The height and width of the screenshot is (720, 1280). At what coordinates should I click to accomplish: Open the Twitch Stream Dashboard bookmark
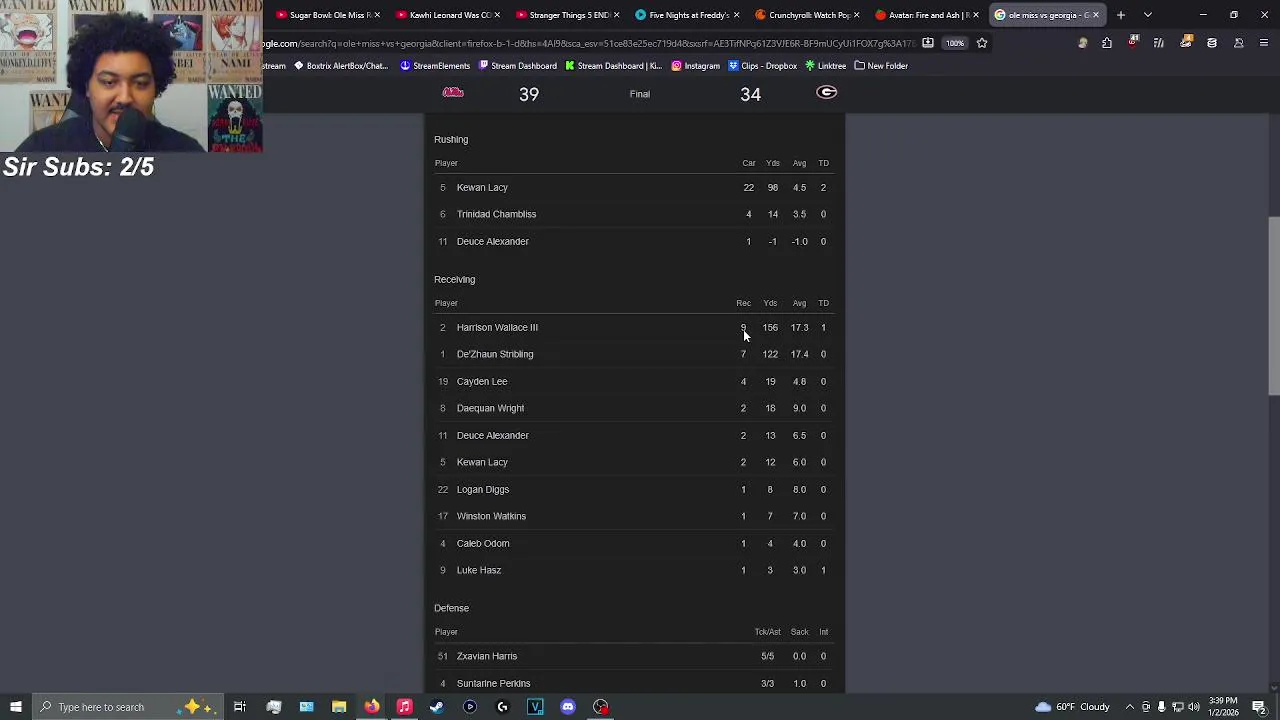click(x=517, y=66)
